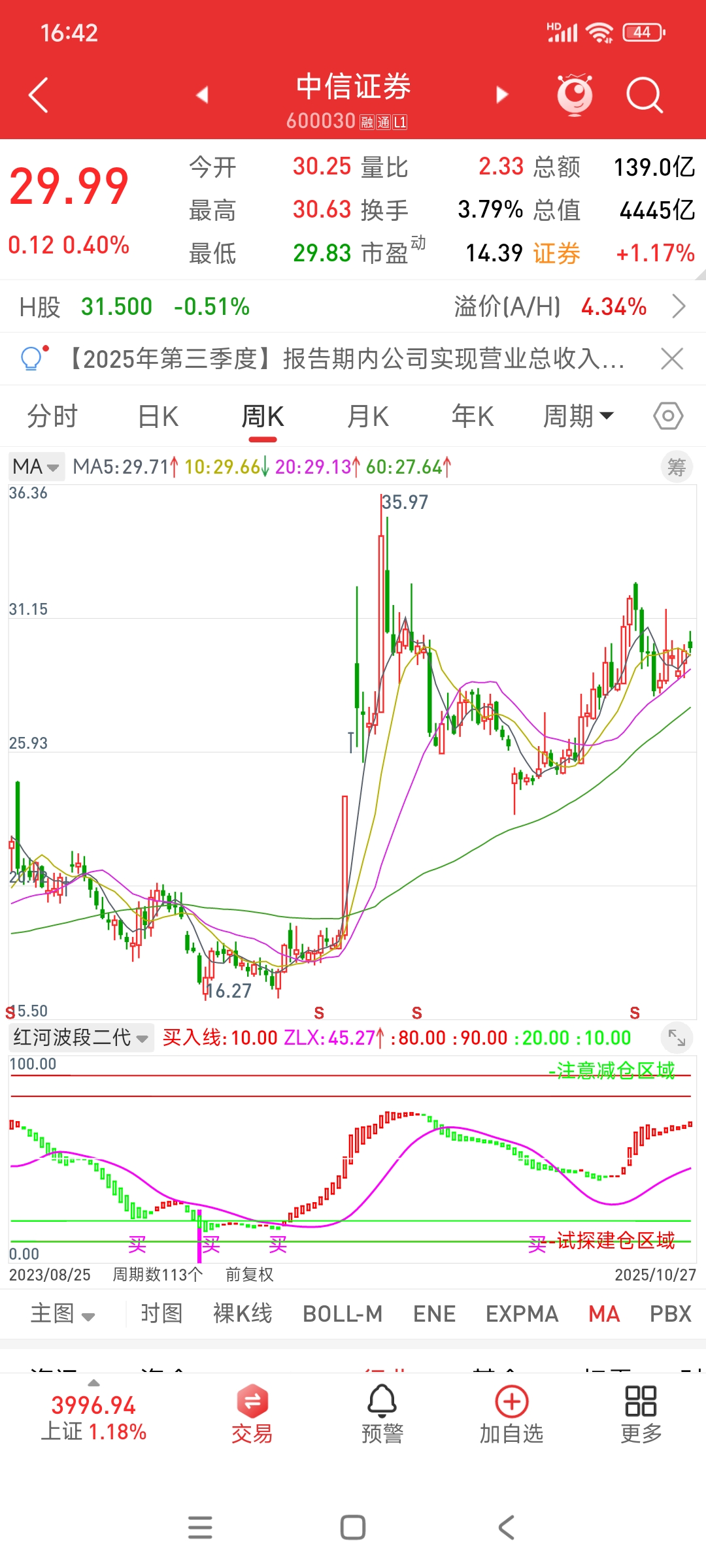Select PBX indicator
This screenshot has height=1568, width=706.
click(671, 1314)
